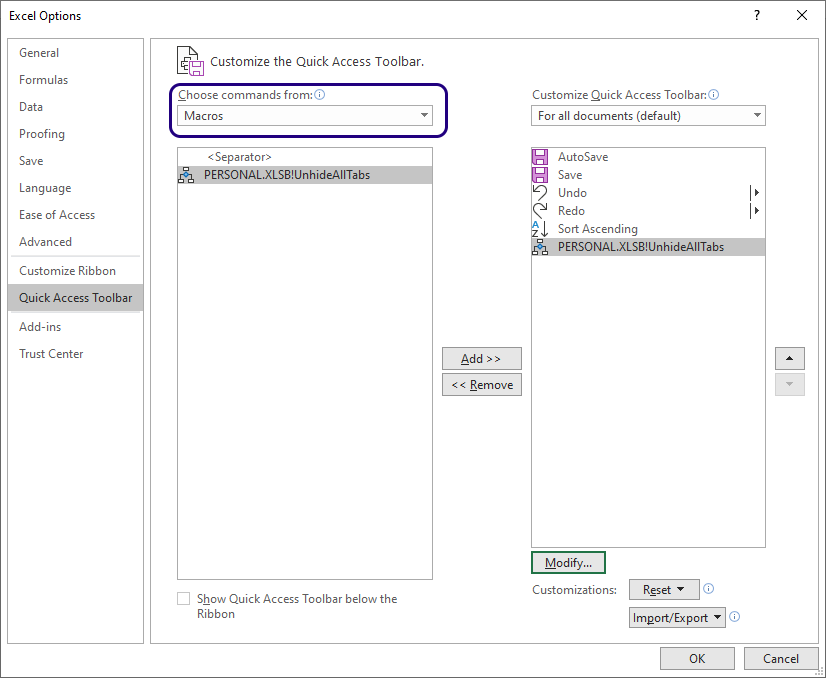
Task: Click the Undo arrow icon
Action: click(x=540, y=193)
